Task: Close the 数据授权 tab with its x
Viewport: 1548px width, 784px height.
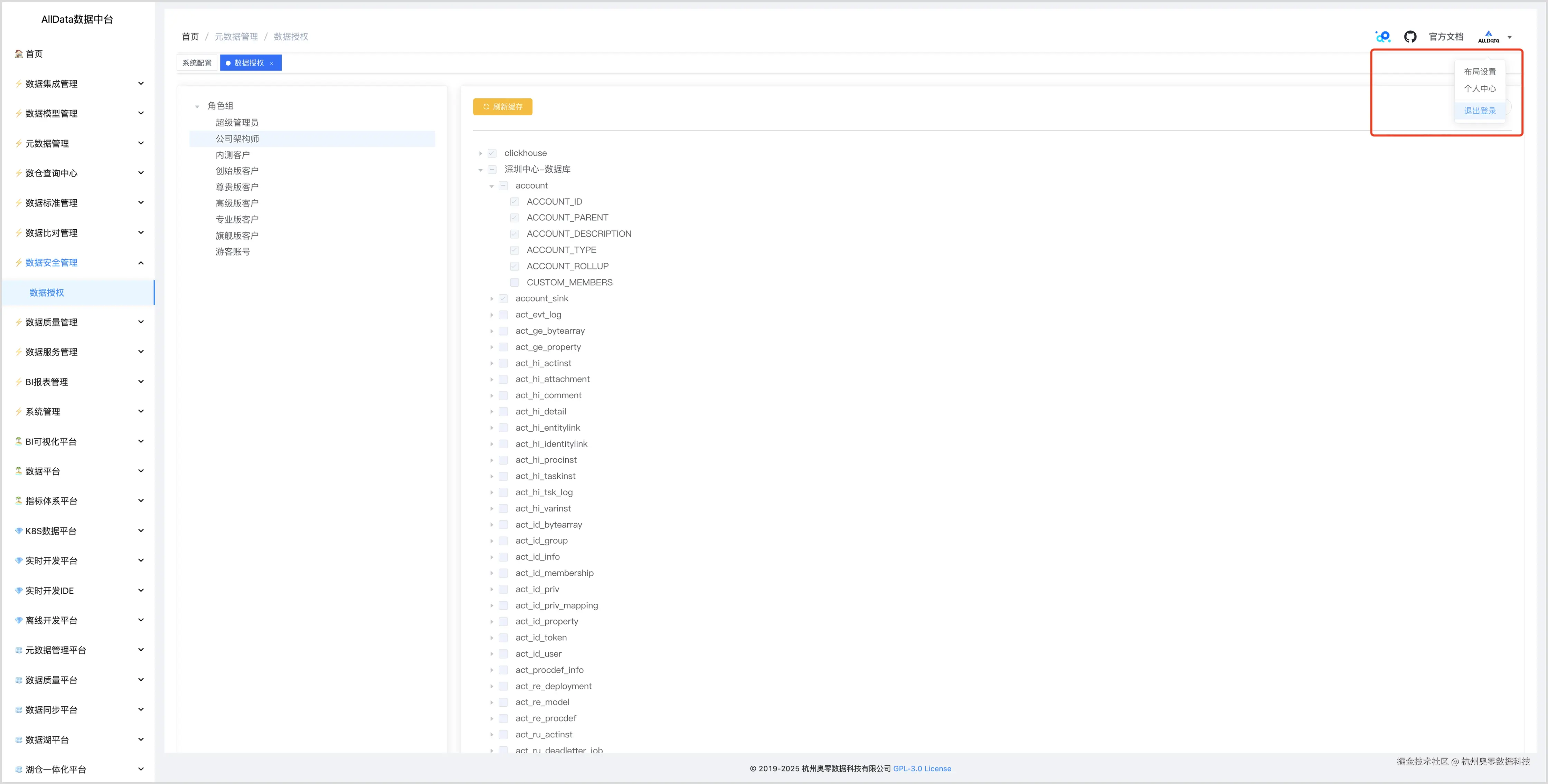Action: (272, 64)
